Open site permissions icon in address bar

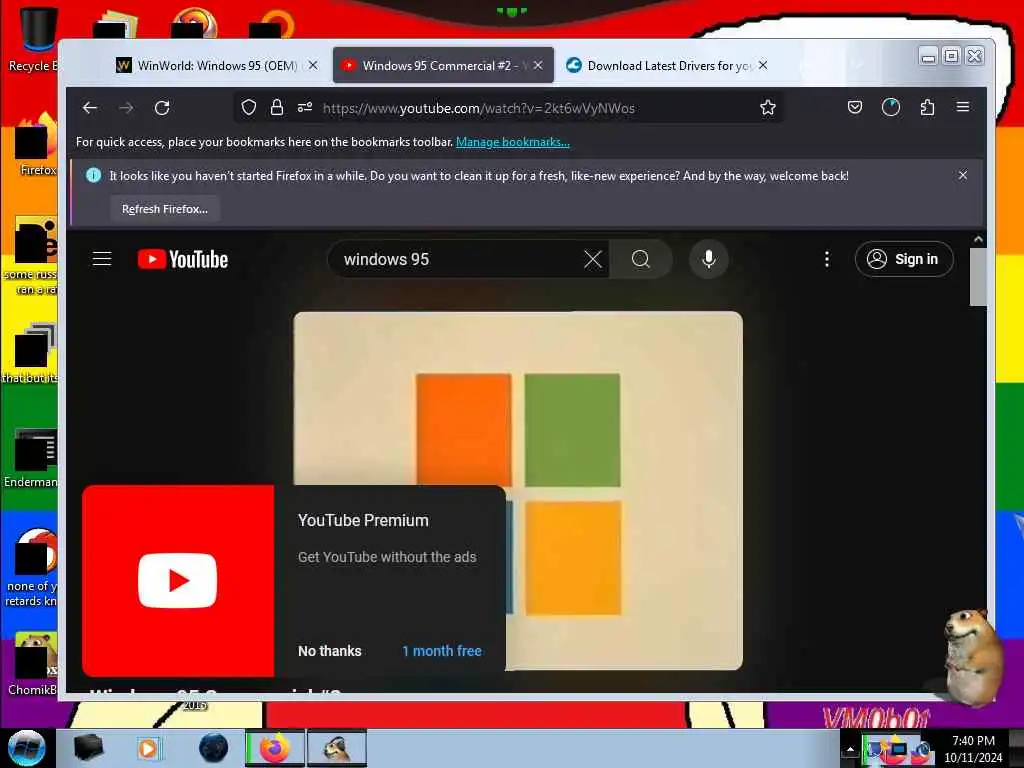305,108
